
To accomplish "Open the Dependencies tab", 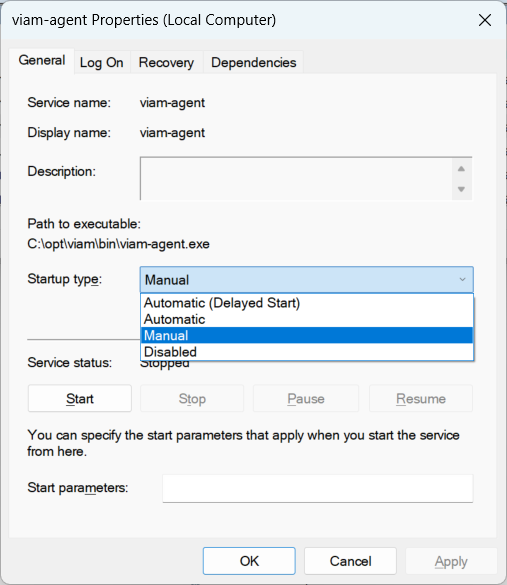I will pos(254,62).
